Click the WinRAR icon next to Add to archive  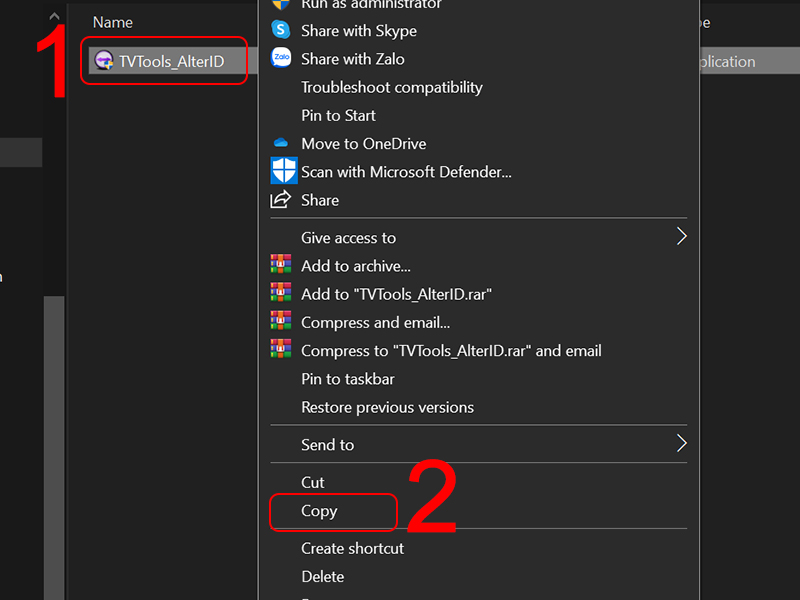283,266
